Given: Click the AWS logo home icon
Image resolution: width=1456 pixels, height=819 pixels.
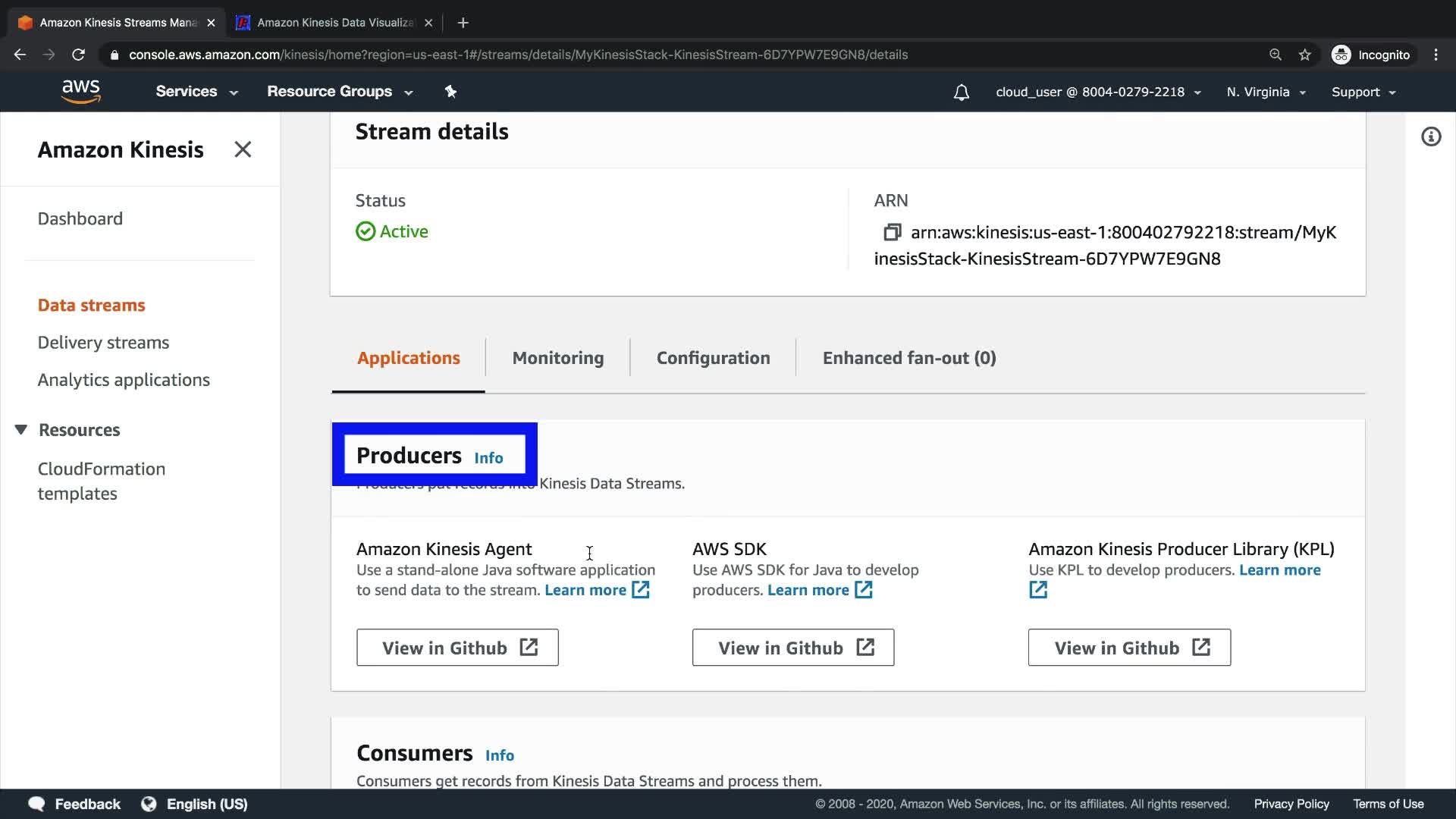Looking at the screenshot, I should pyautogui.click(x=81, y=92).
